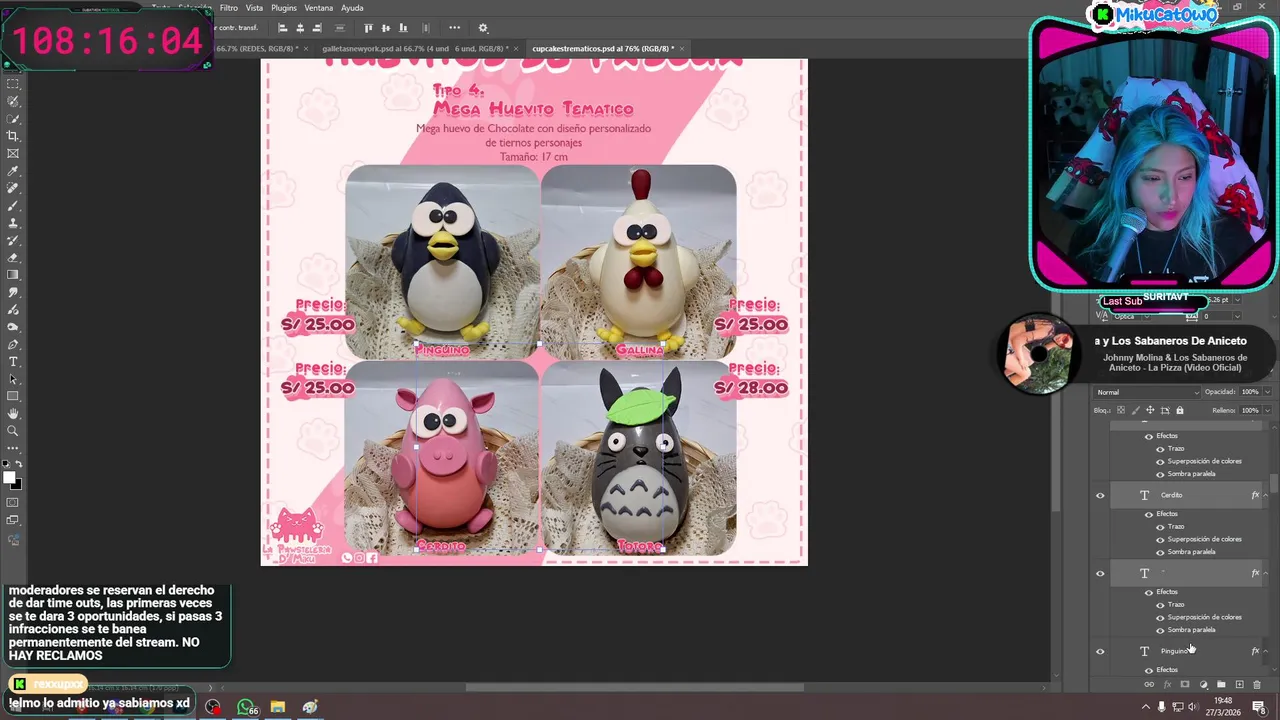Toggle Sombra paralela visibility under Cerdito
The width and height of the screenshot is (1280, 720).
pyautogui.click(x=1160, y=552)
